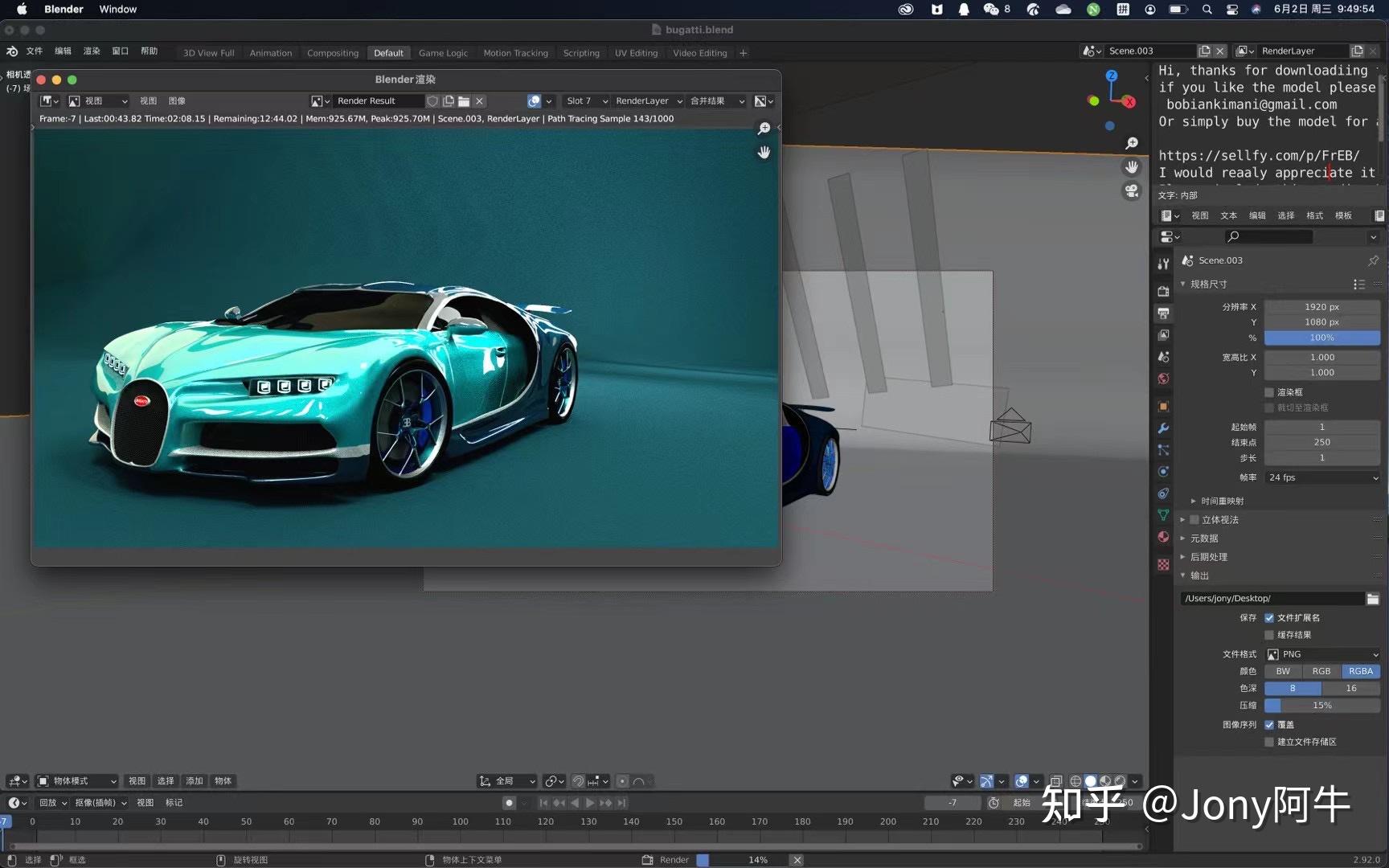This screenshot has height=868, width=1389.
Task: Open the macOS Window menu
Action: [118, 10]
